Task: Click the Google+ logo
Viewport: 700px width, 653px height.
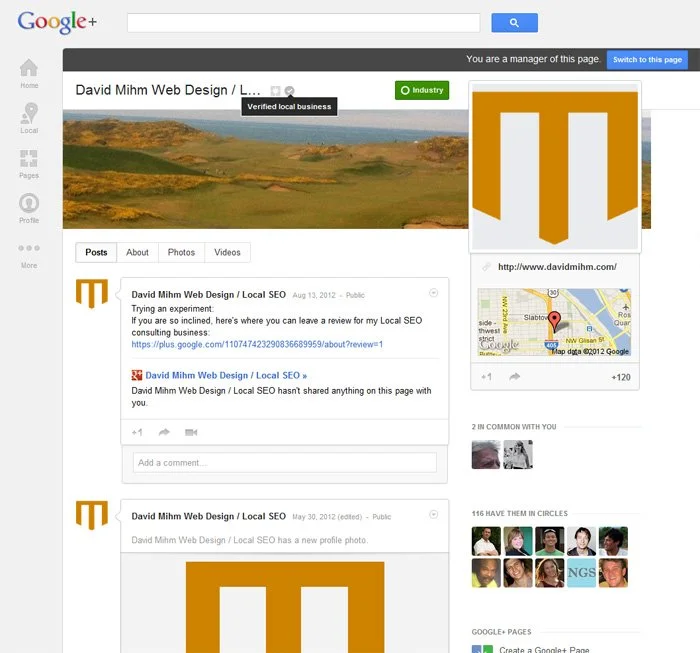Action: (57, 22)
